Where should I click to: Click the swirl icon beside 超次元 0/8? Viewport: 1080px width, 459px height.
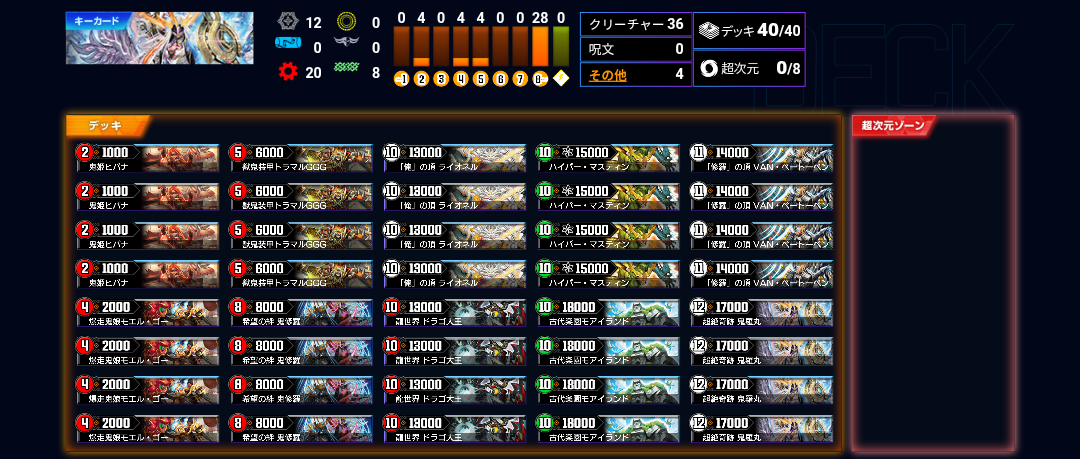(x=709, y=68)
